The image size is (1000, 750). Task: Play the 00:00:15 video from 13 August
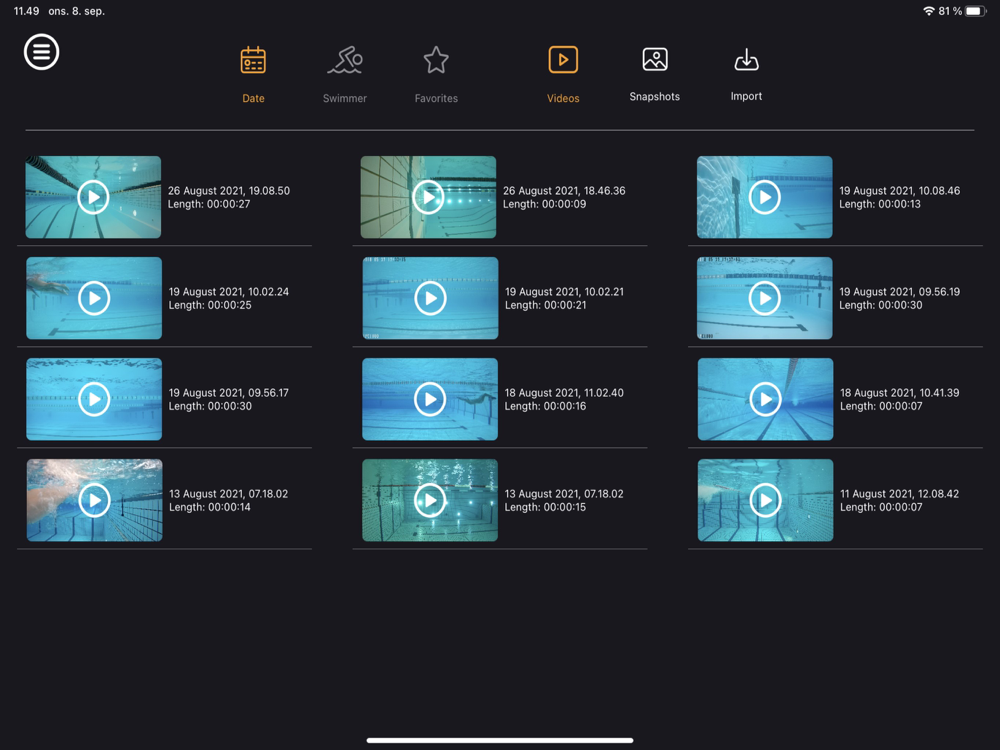[430, 500]
